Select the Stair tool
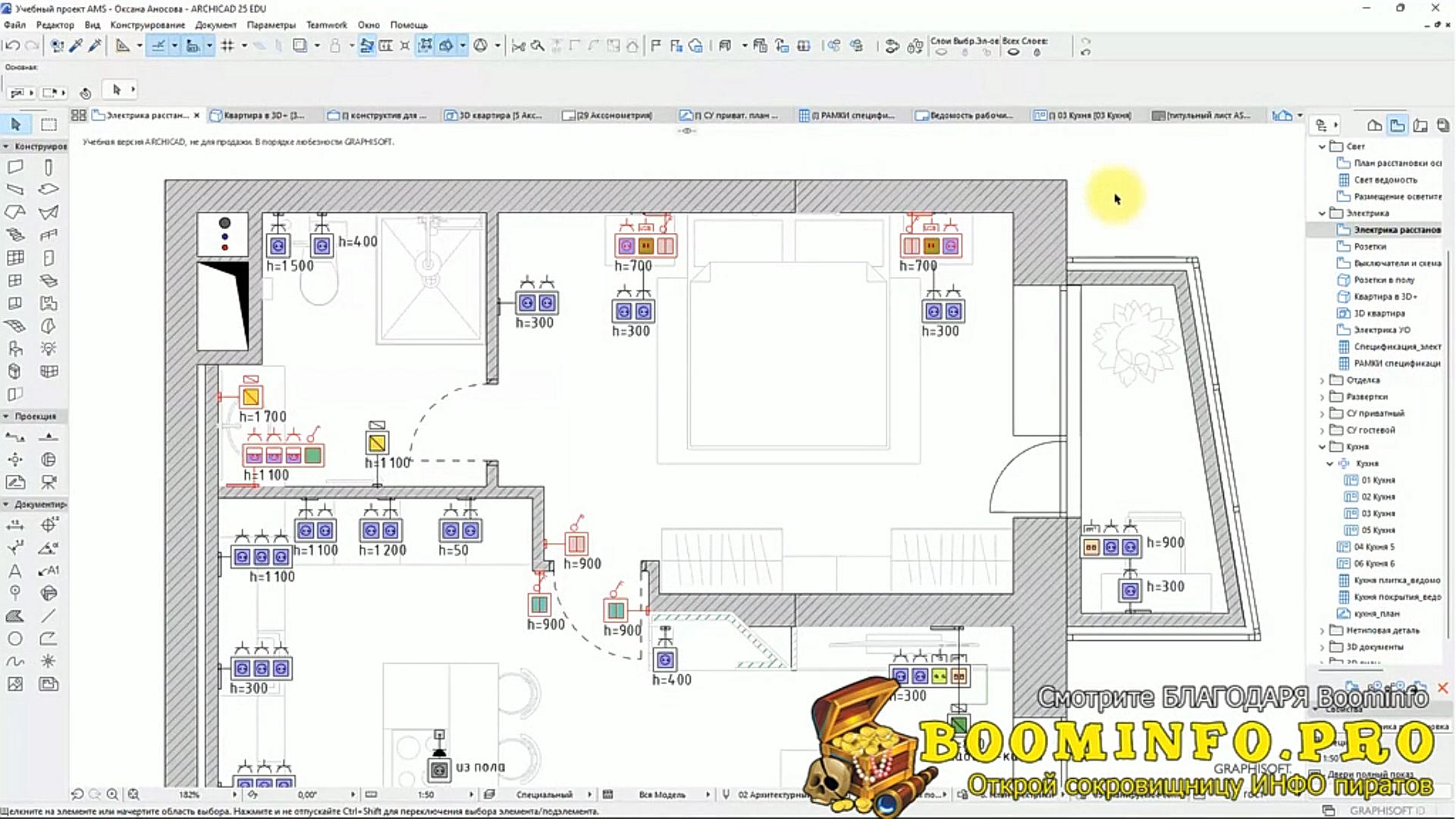 (15, 235)
